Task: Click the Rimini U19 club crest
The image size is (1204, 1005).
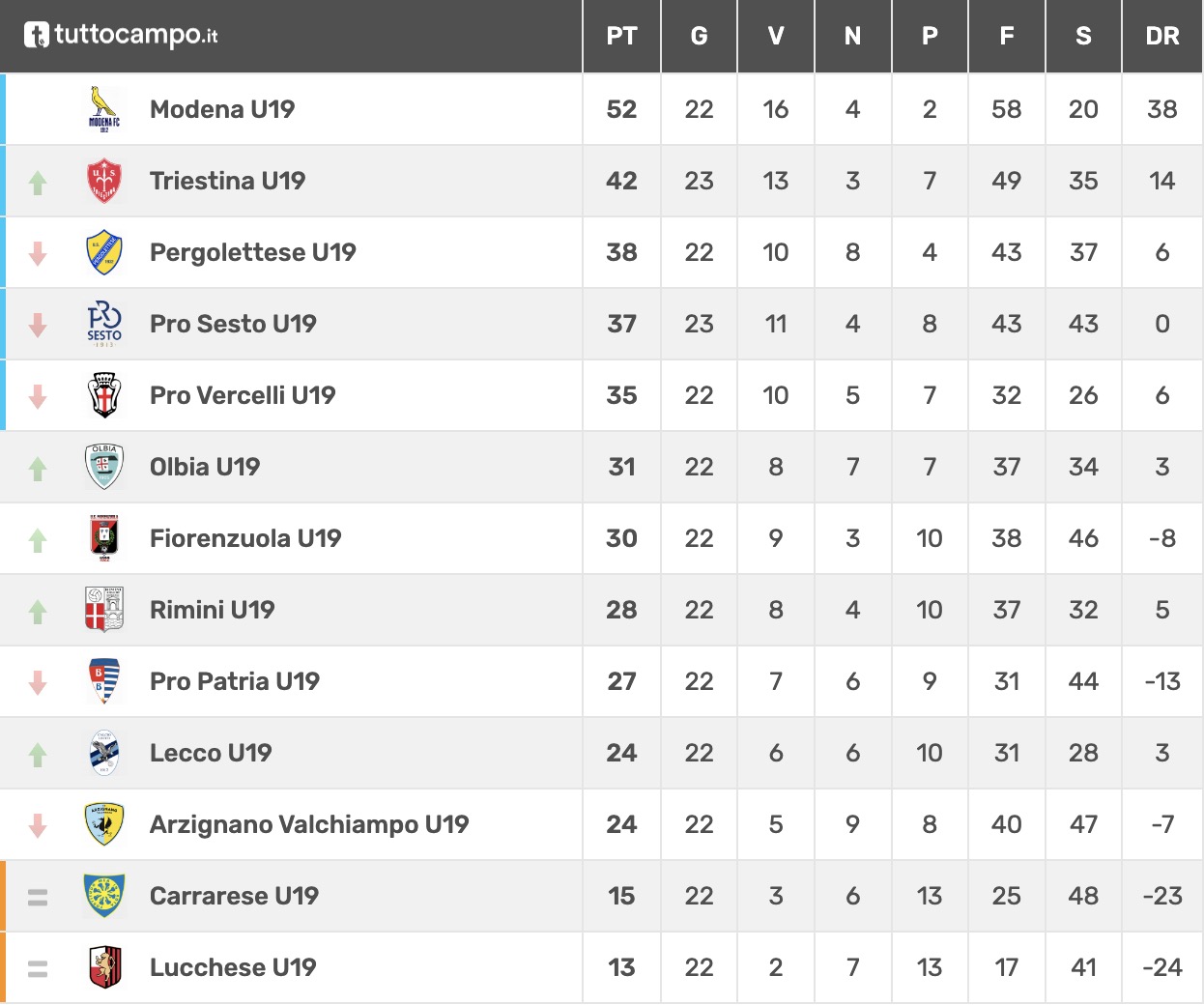Action: tap(104, 610)
